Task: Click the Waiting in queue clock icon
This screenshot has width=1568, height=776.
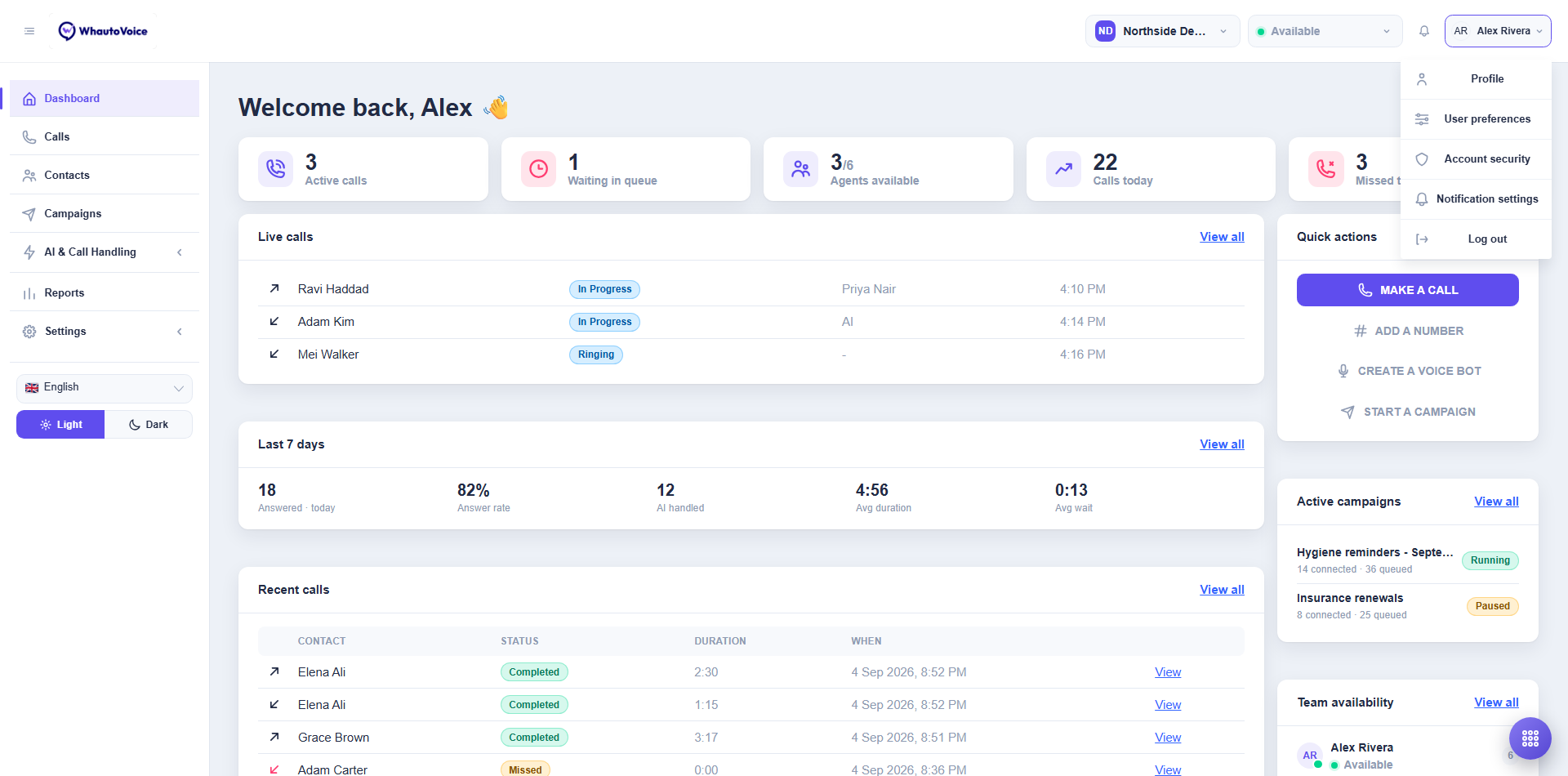Action: 539,169
